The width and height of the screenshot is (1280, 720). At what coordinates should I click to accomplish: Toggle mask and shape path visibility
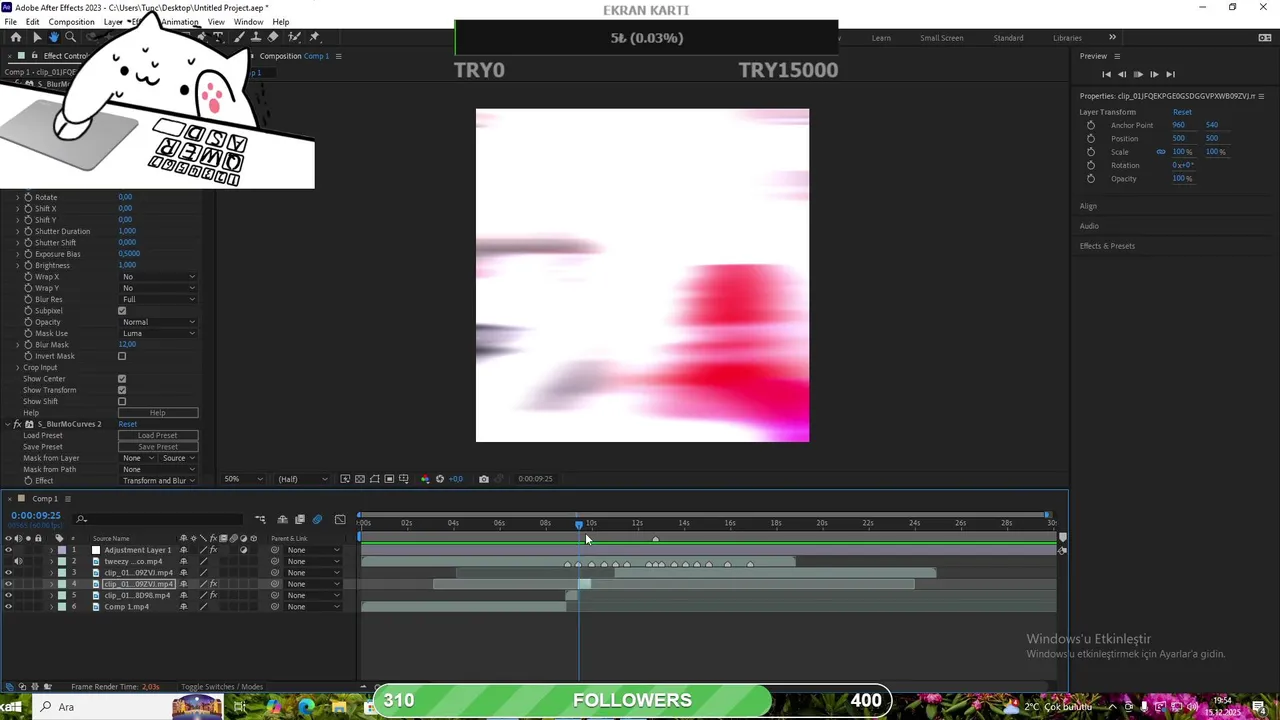[x=375, y=479]
